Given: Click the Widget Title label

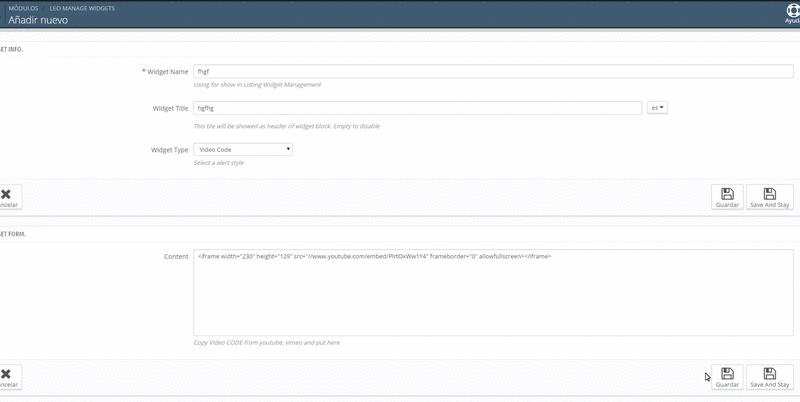Looking at the screenshot, I should [170, 109].
